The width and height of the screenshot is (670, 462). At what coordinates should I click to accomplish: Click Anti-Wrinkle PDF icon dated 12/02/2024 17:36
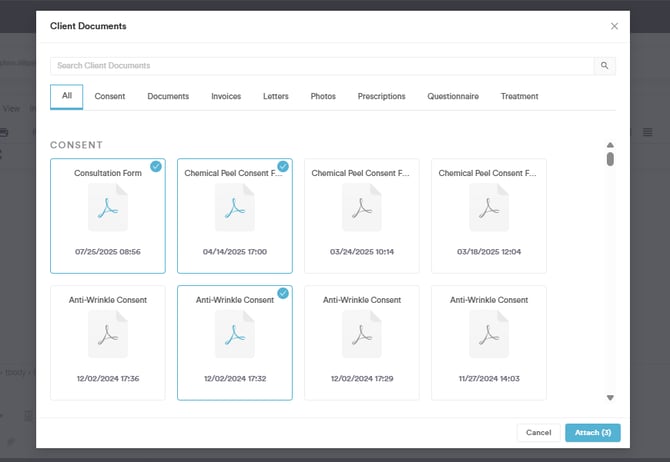[107, 335]
